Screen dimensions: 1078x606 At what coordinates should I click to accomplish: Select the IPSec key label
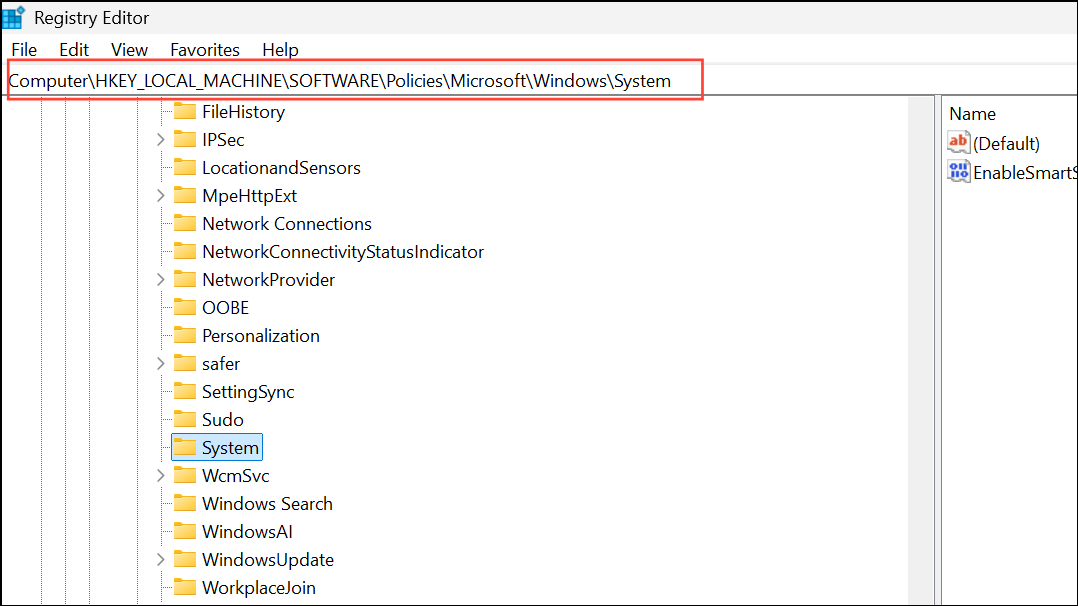click(x=223, y=140)
